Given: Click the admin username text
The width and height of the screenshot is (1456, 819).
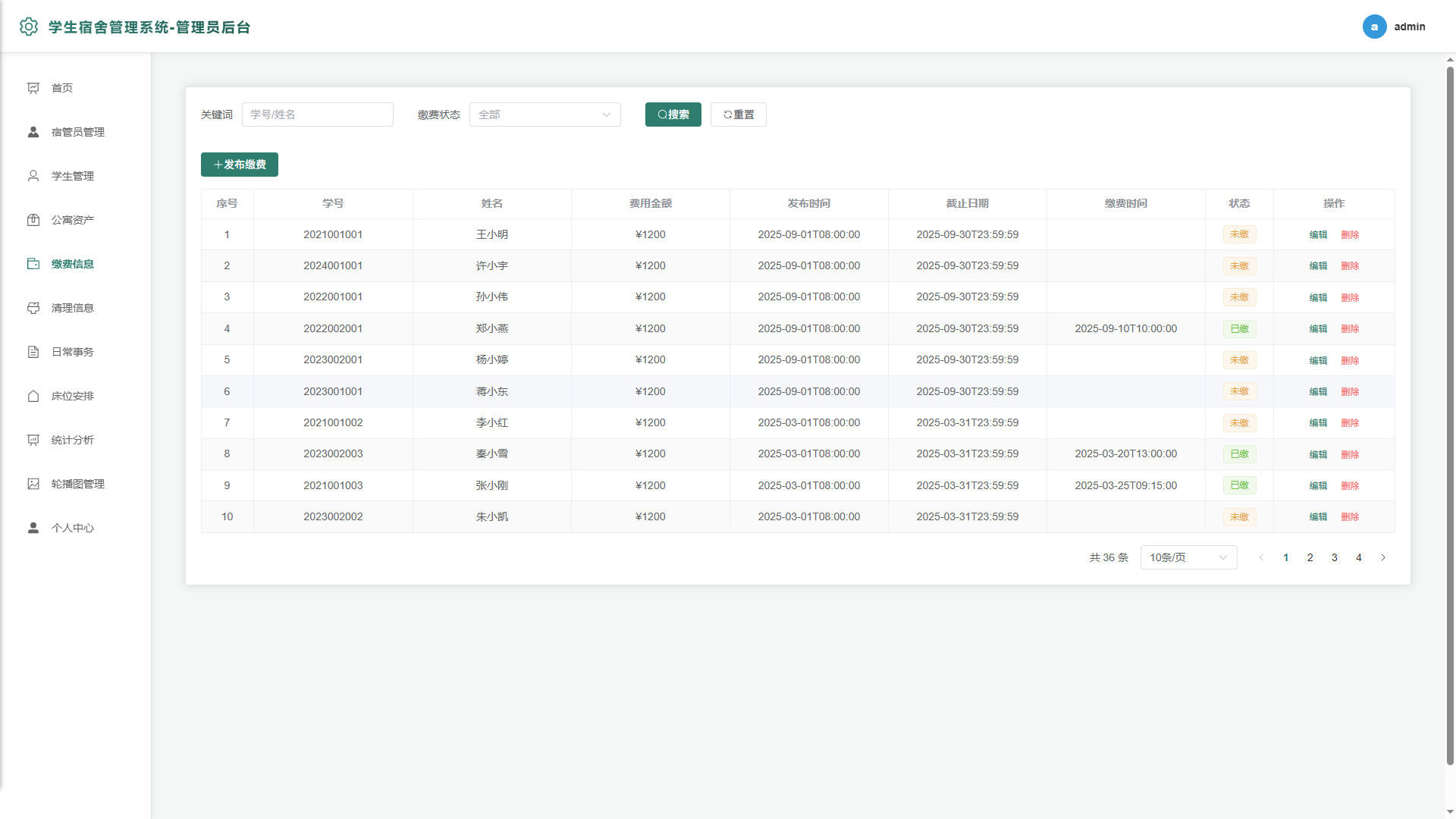Looking at the screenshot, I should click(x=1410, y=27).
